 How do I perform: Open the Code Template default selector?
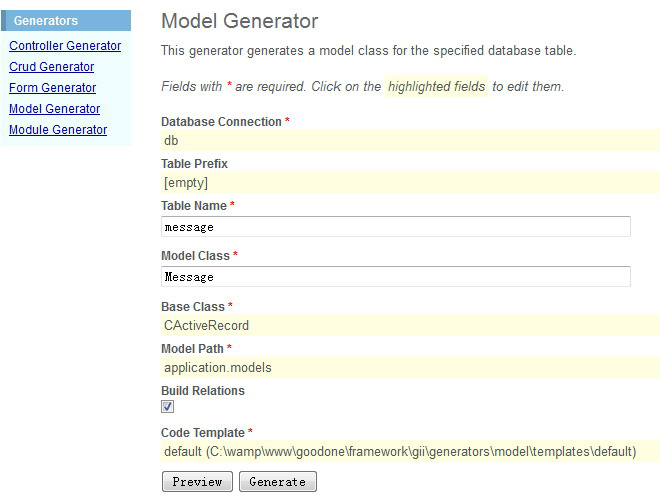pyautogui.click(x=410, y=451)
